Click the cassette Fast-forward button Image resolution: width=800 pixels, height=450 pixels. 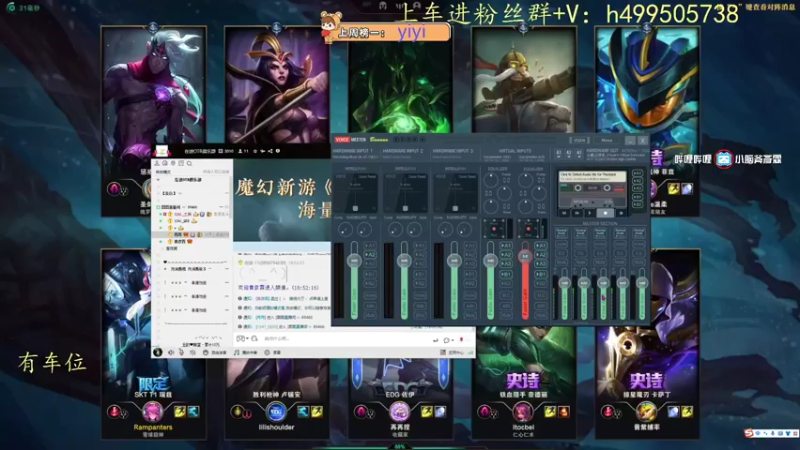pyautogui.click(x=578, y=213)
